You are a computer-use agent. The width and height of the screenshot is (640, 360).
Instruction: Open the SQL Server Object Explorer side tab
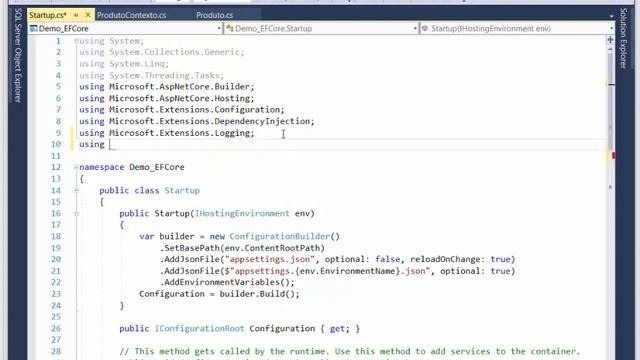click(18, 55)
